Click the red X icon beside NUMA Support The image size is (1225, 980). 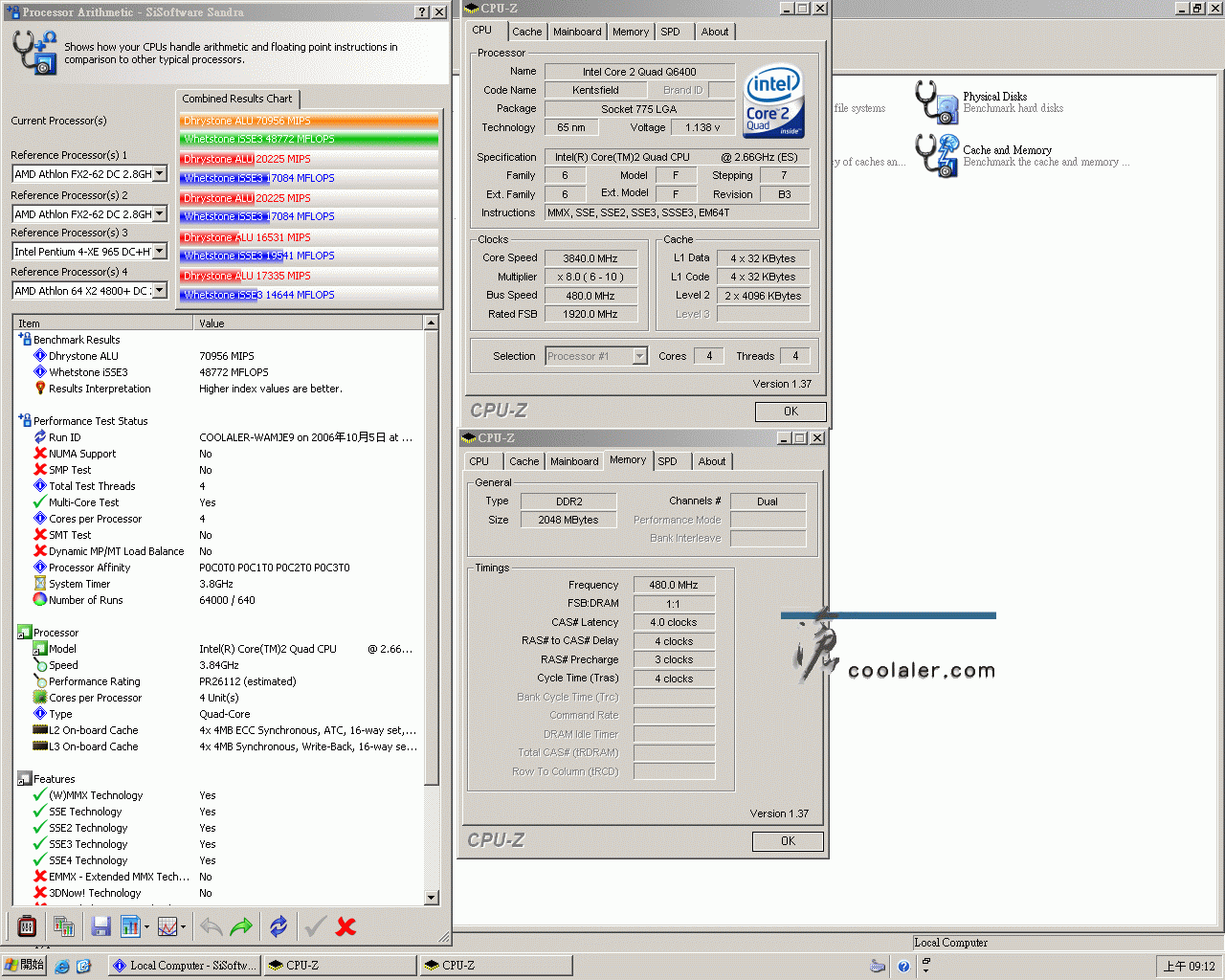tap(40, 454)
